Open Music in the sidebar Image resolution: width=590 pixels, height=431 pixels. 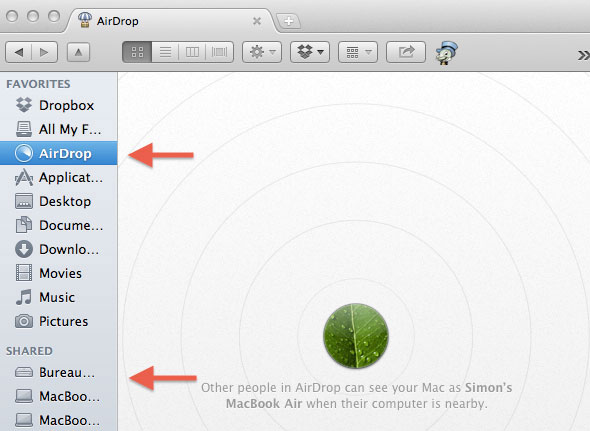59,297
